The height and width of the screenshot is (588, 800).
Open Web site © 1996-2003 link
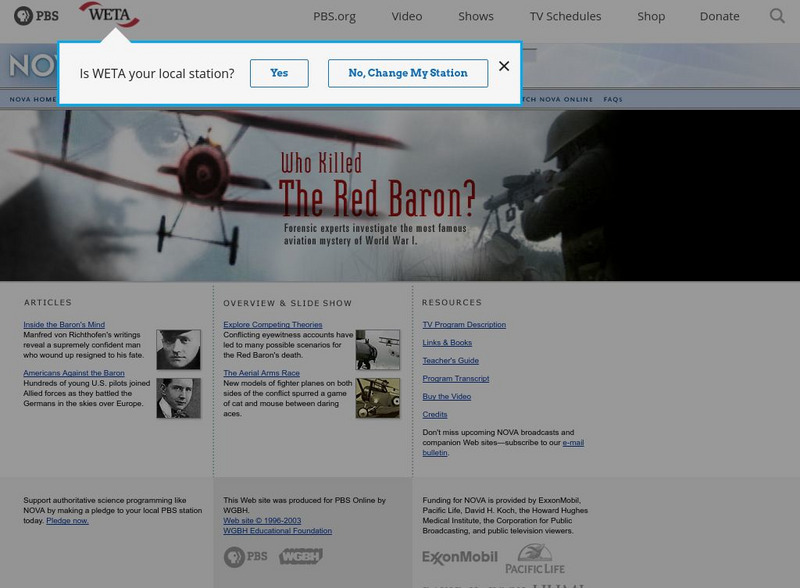(262, 521)
